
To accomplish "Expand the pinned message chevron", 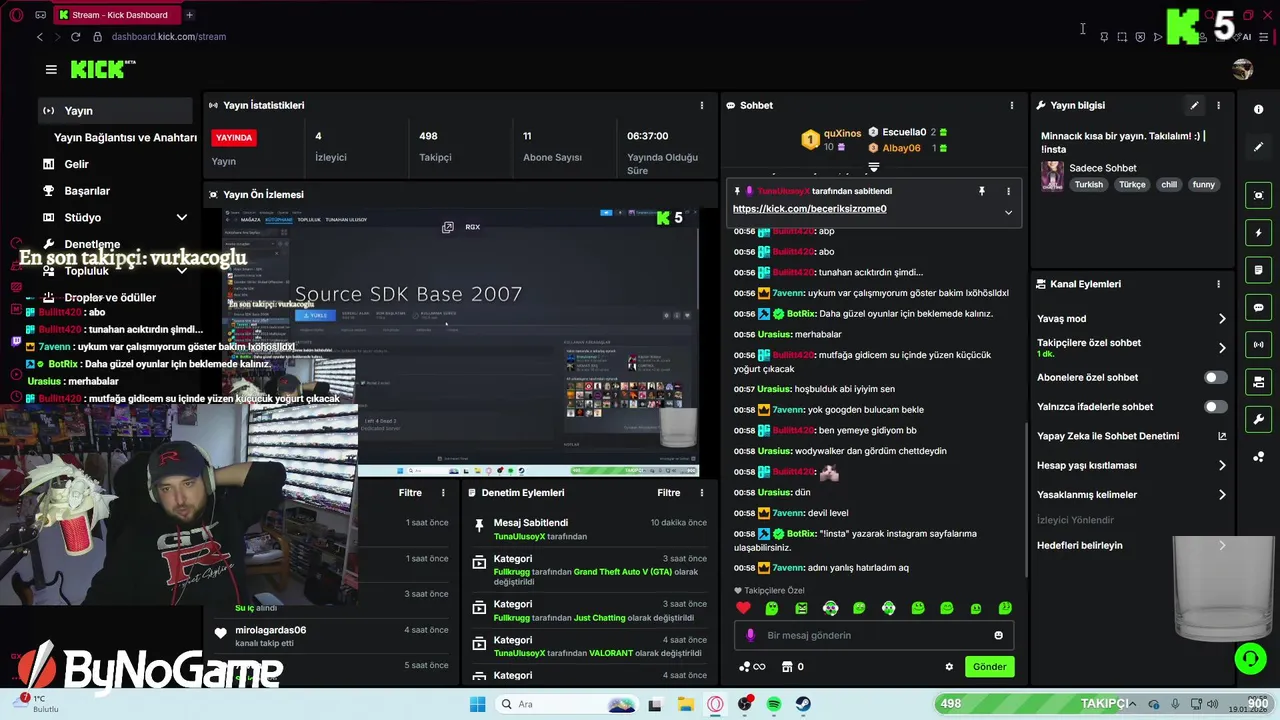I will 1008,212.
